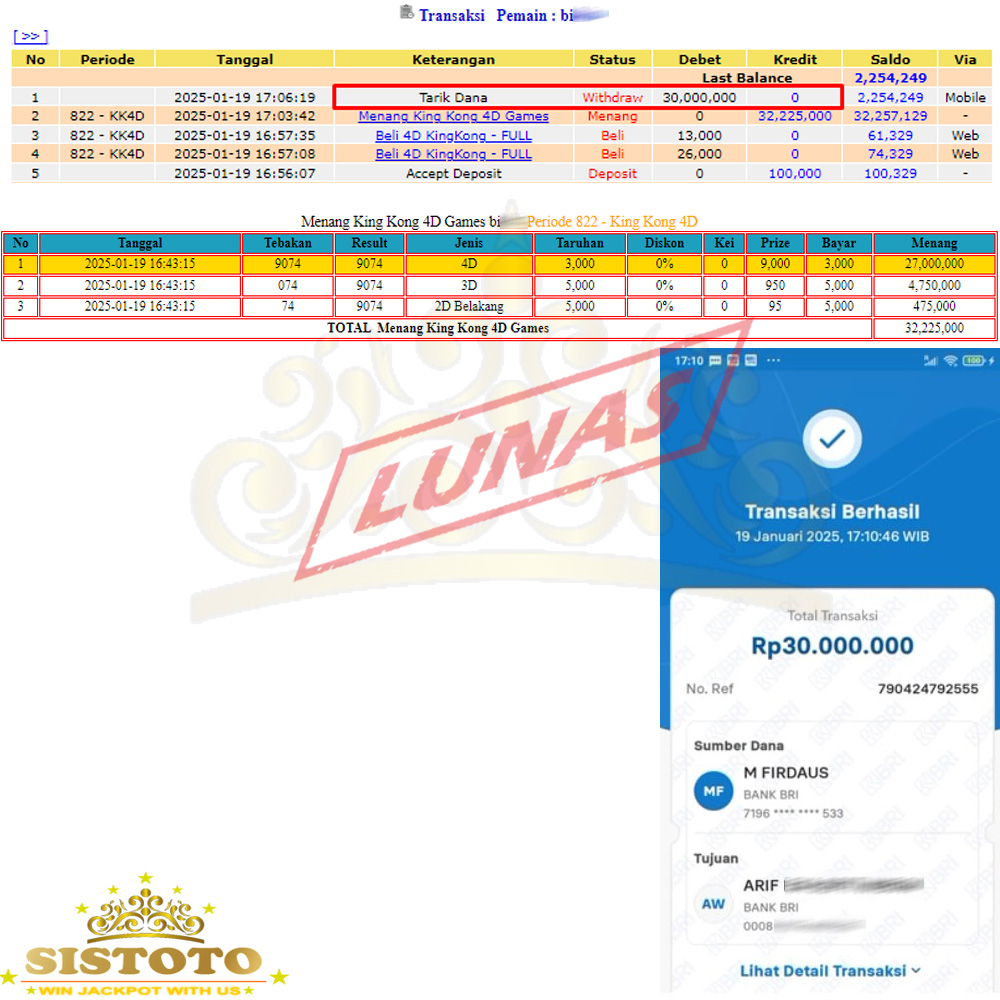1000x1000 pixels.
Task: Click the Saldo column header
Action: (x=889, y=59)
